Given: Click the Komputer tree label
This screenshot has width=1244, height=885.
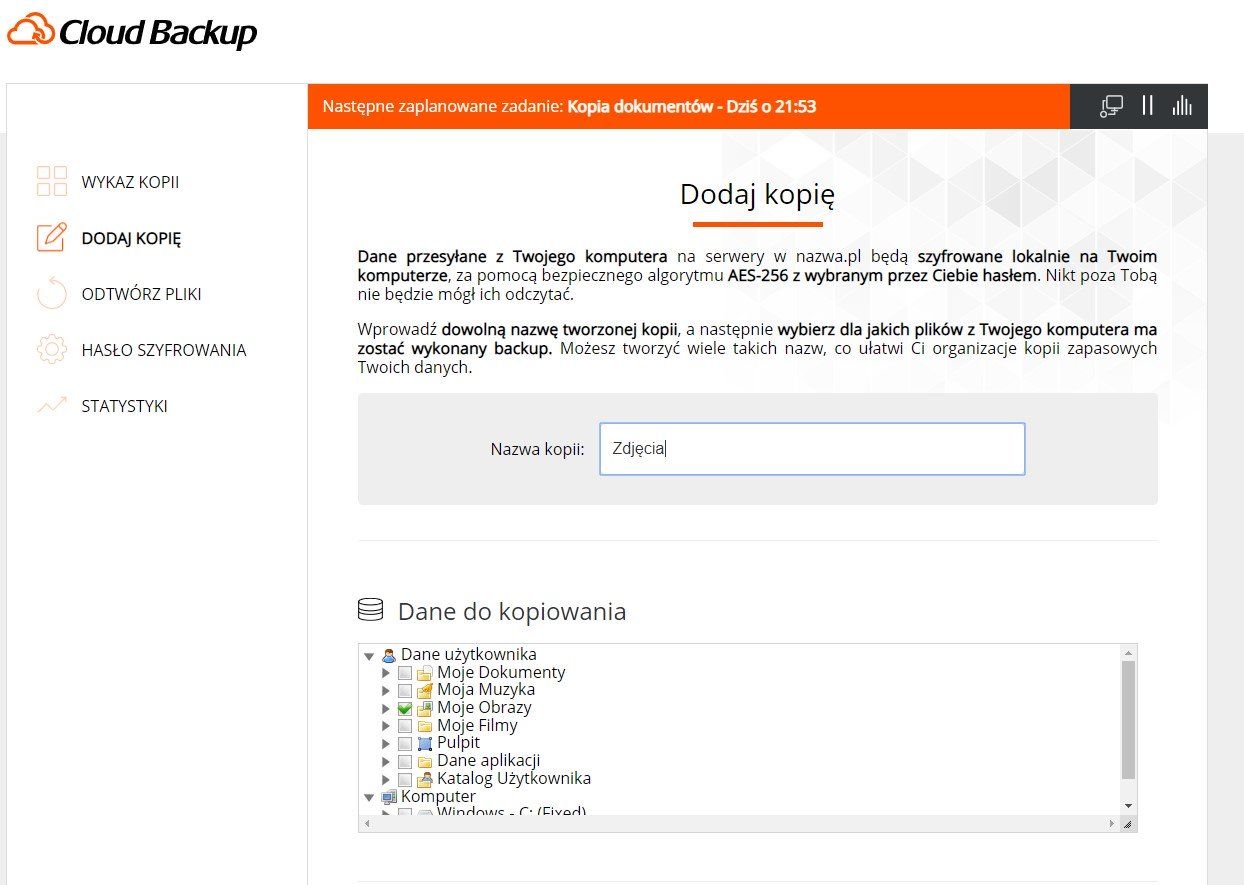Looking at the screenshot, I should click(438, 797).
